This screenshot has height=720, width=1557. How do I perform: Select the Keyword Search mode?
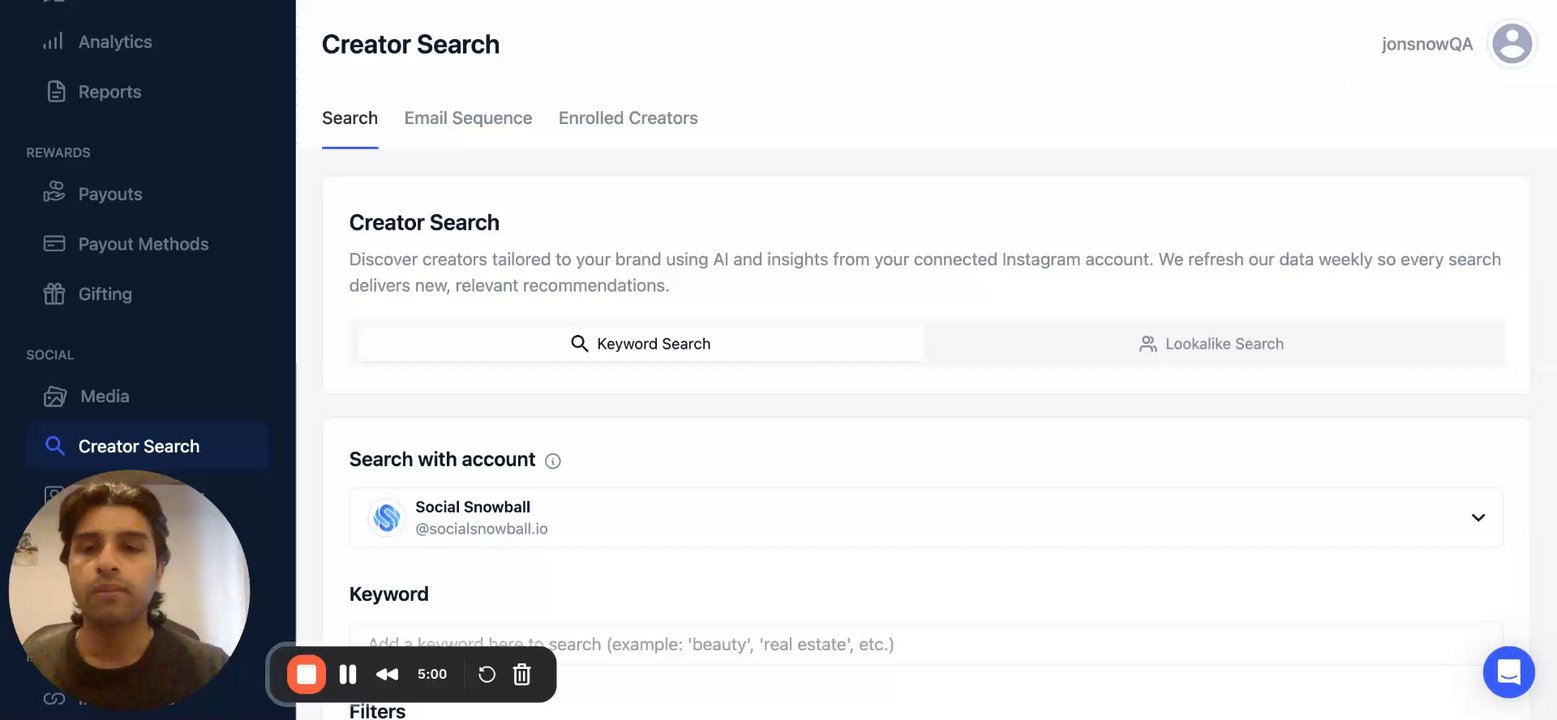(x=641, y=344)
